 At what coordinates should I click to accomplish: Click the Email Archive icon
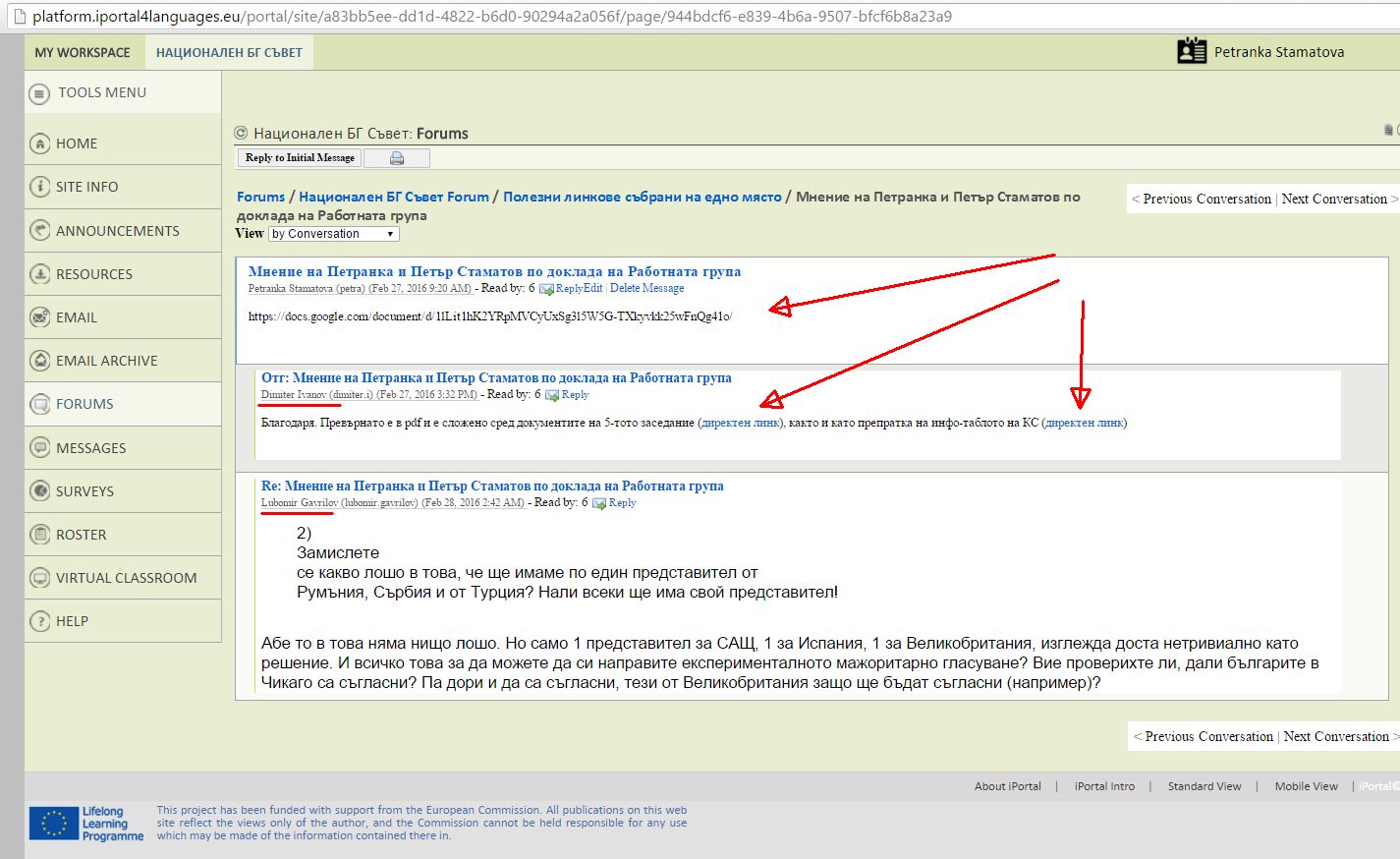click(x=39, y=361)
